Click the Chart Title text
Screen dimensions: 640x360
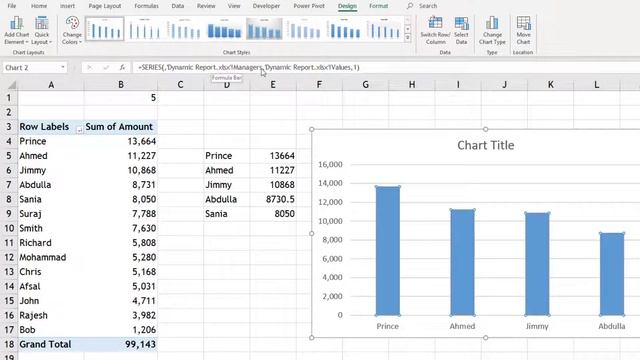click(485, 145)
